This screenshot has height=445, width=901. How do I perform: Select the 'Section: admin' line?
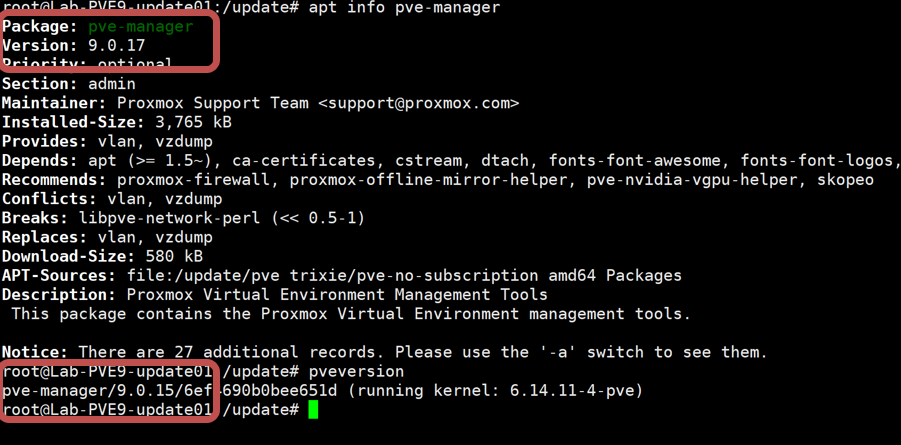point(68,84)
